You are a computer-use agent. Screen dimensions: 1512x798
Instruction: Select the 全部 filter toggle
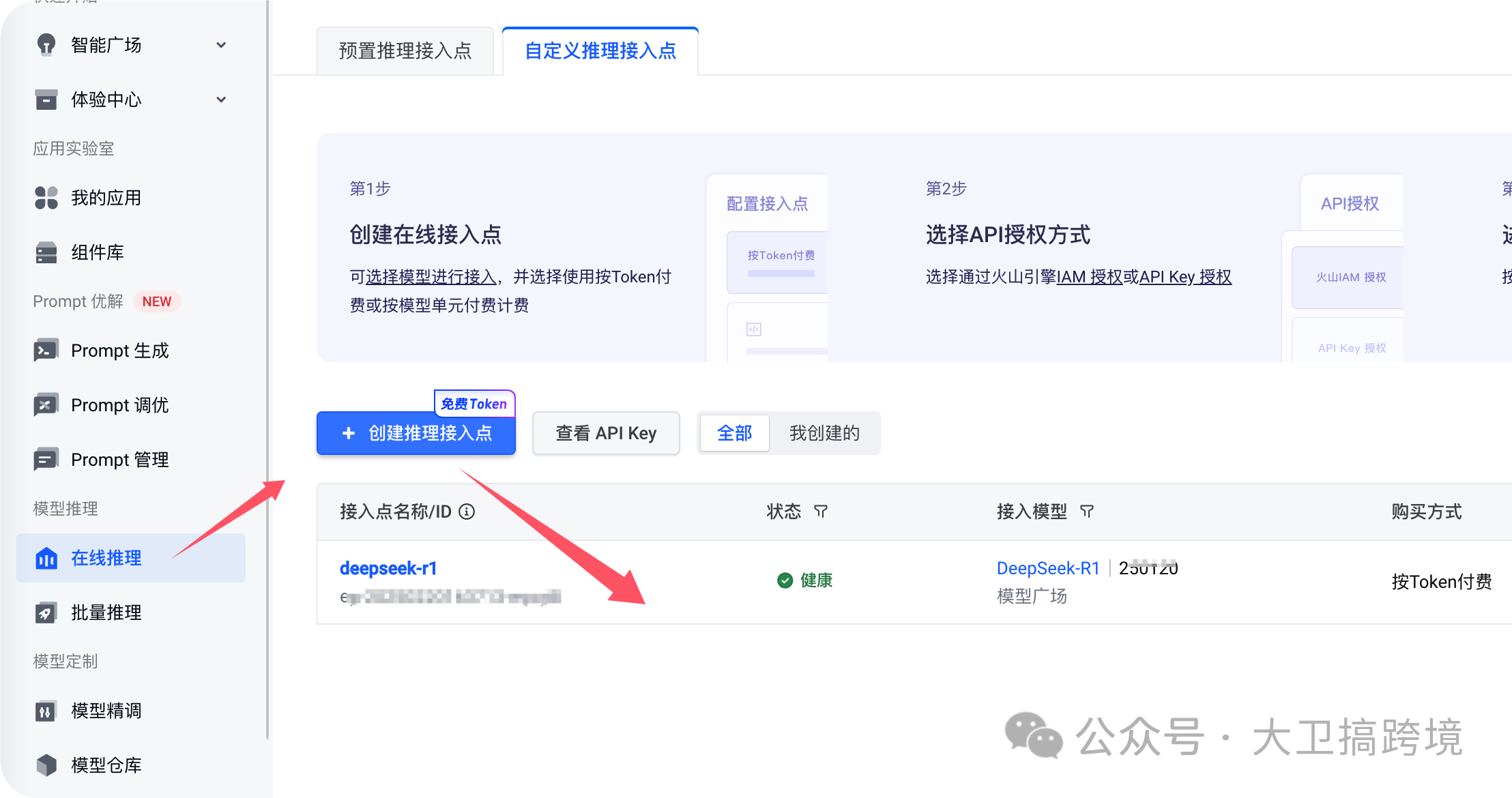(735, 433)
